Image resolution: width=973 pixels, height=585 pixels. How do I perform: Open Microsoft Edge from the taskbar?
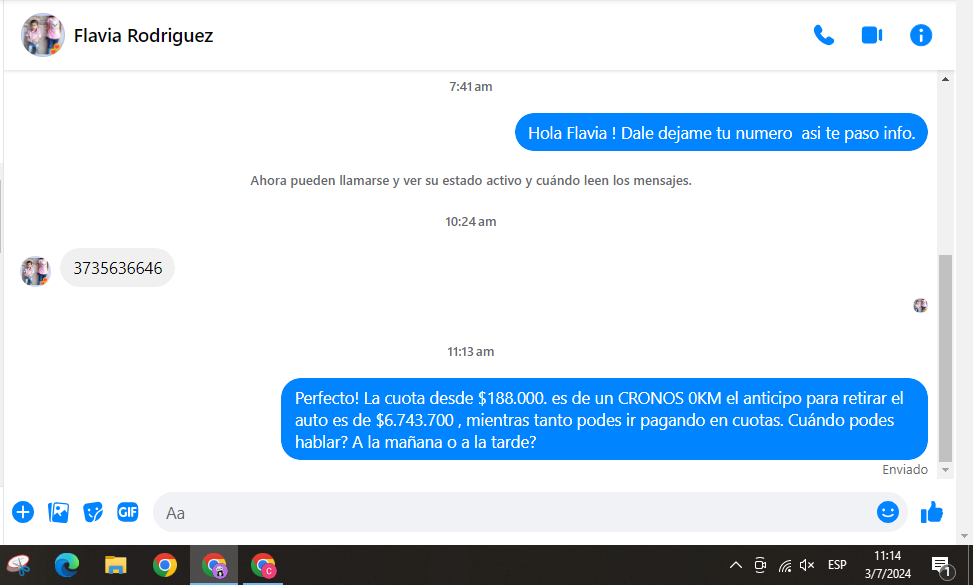point(67,565)
